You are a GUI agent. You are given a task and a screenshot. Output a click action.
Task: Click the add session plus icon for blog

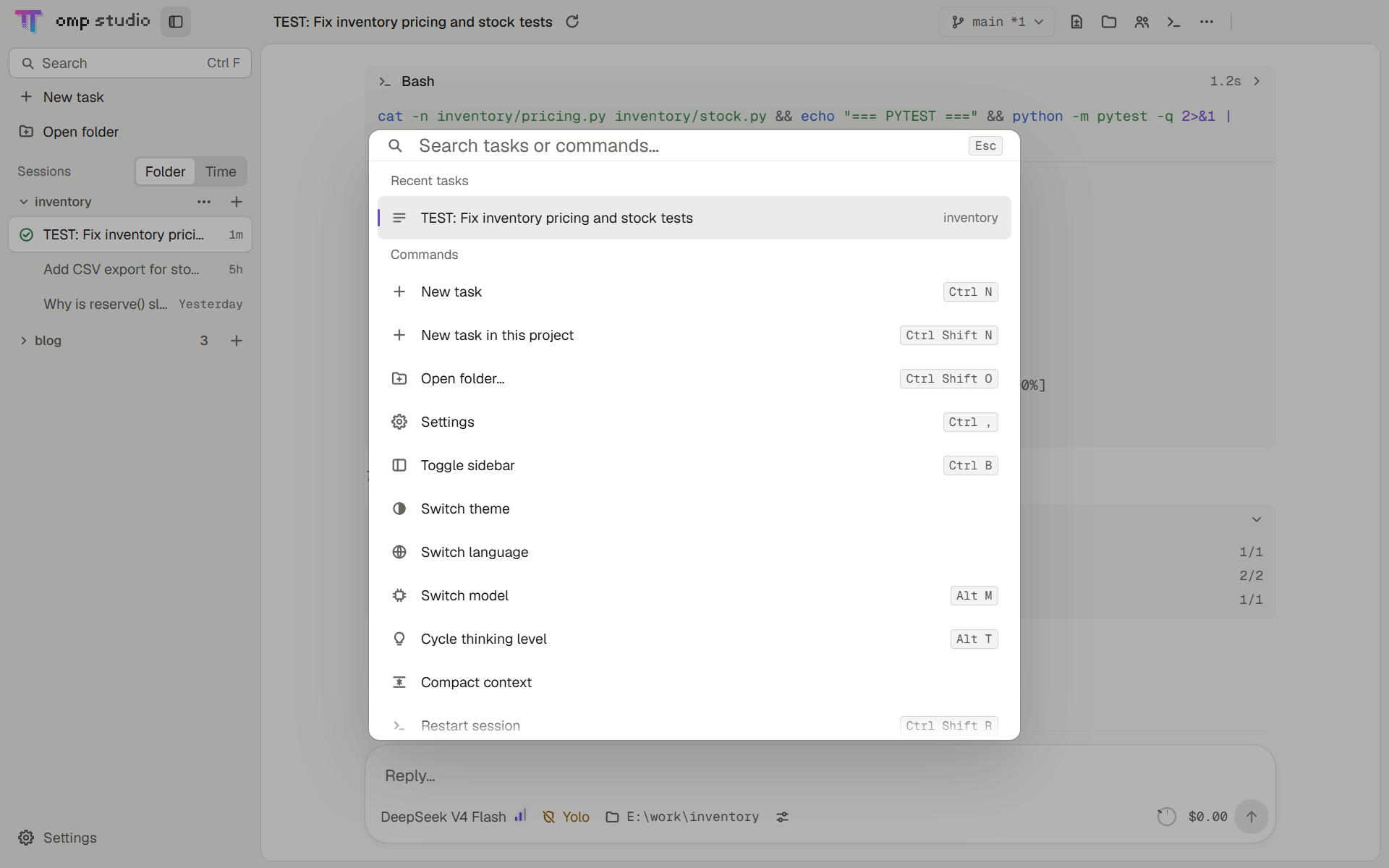point(237,341)
